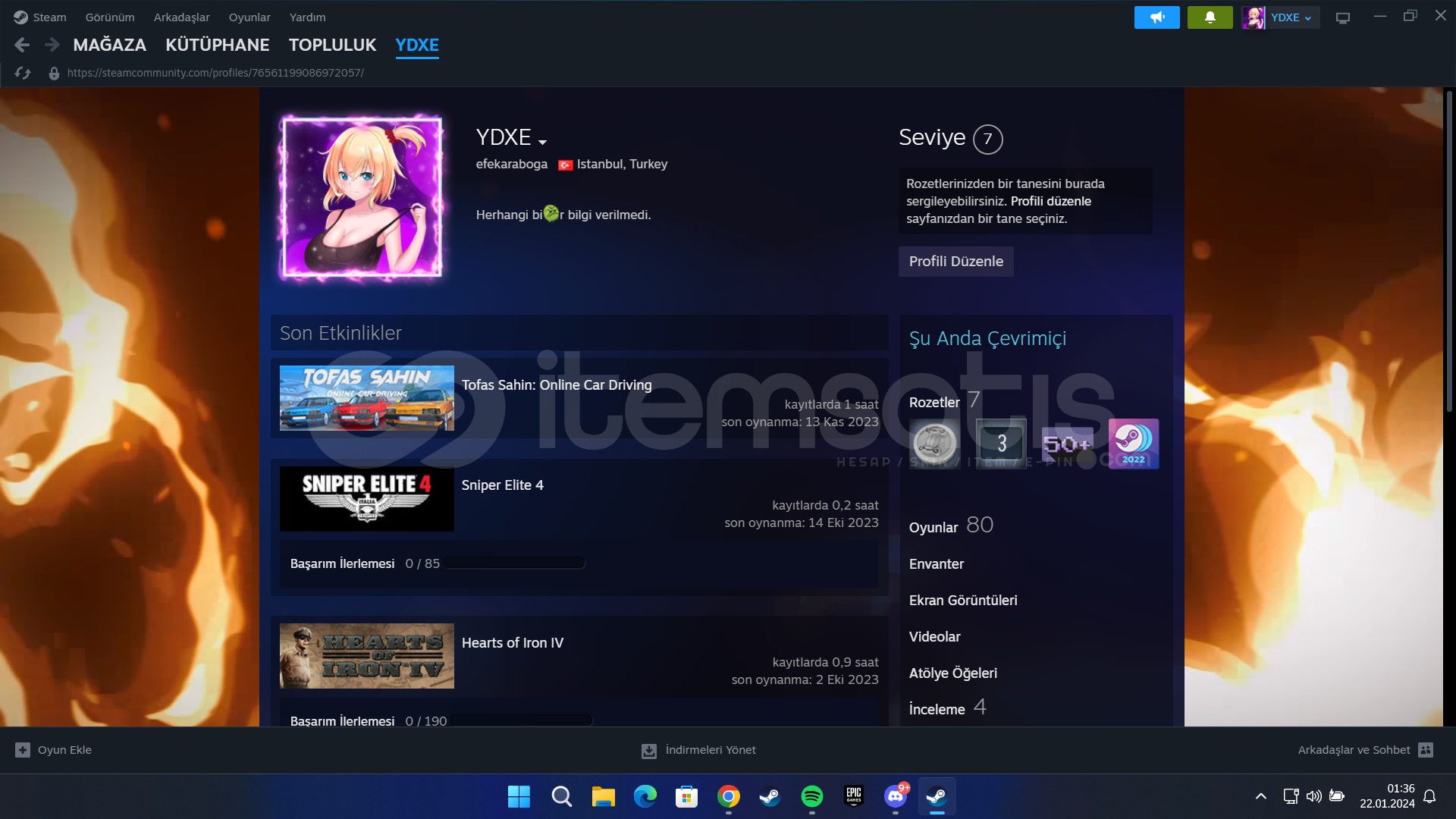Viewport: 1456px width, 819px height.
Task: Reload page with refresh icon
Action: pos(23,73)
